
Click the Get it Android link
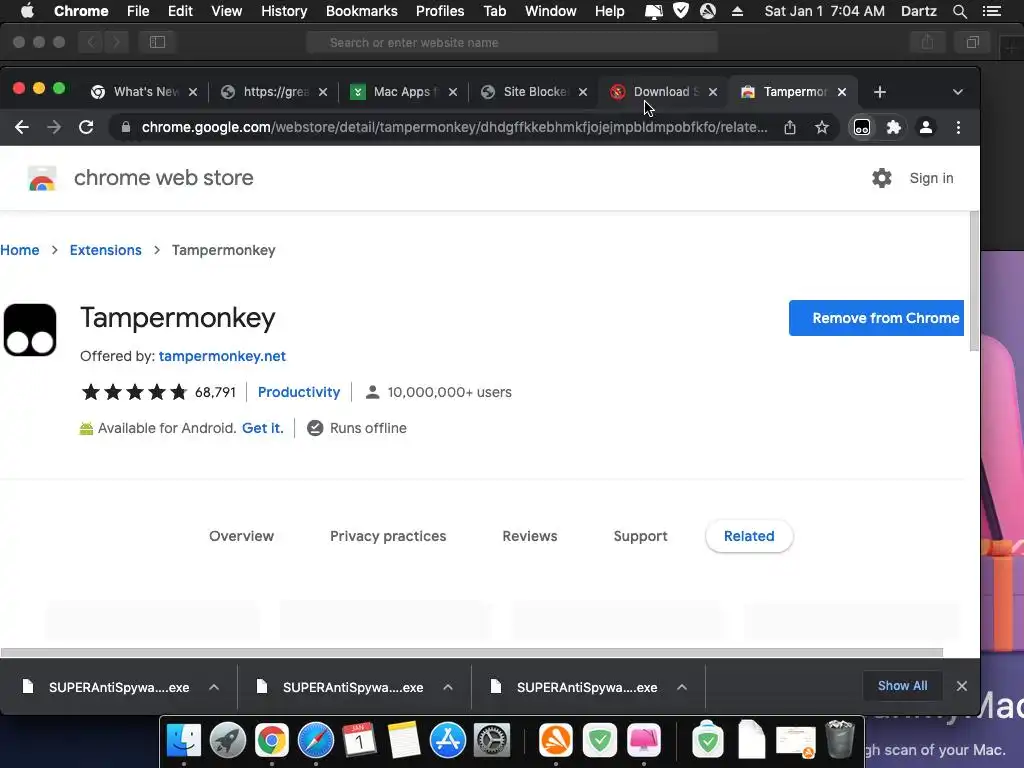click(263, 428)
